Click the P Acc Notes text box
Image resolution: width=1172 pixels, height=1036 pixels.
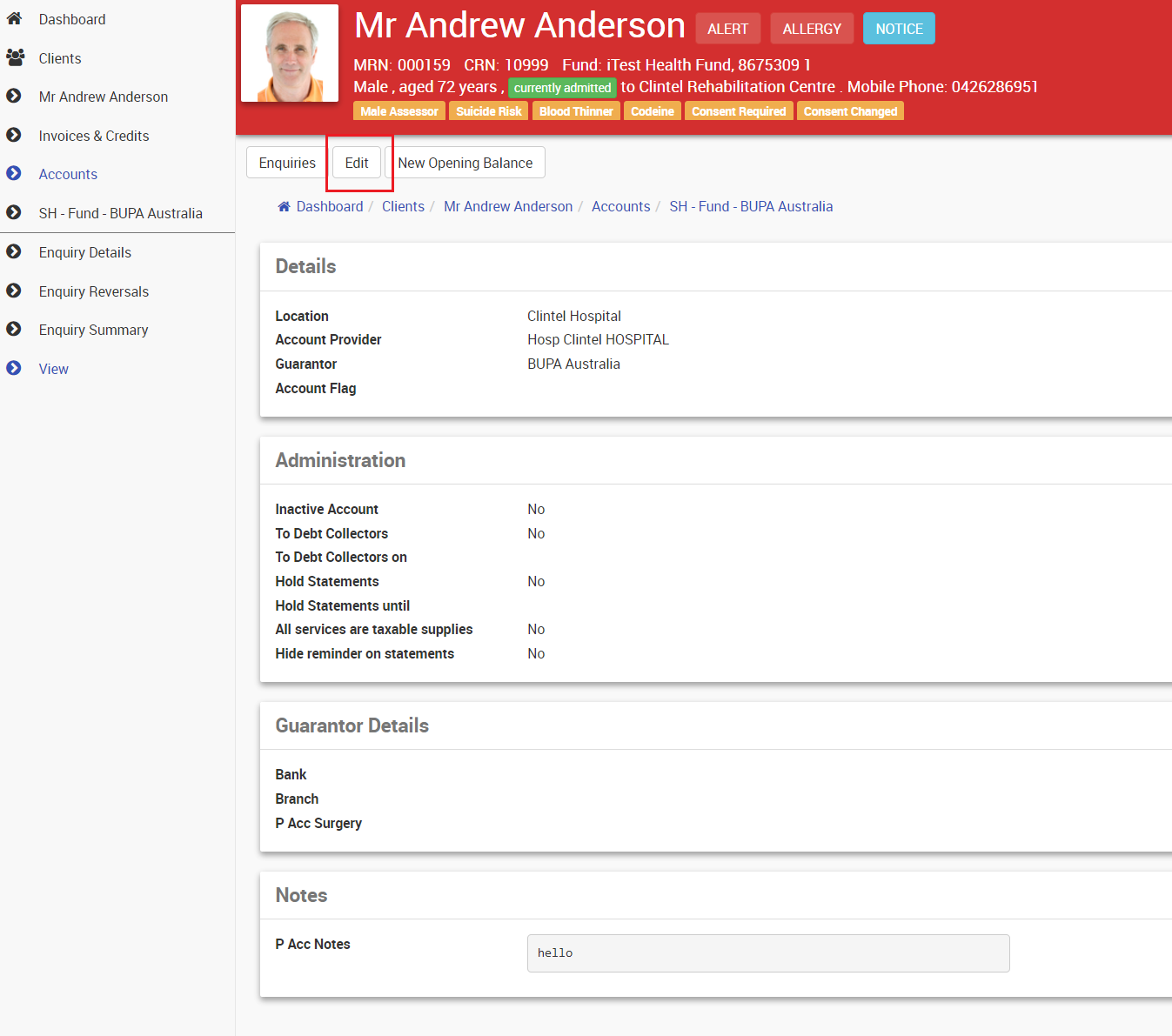768,953
